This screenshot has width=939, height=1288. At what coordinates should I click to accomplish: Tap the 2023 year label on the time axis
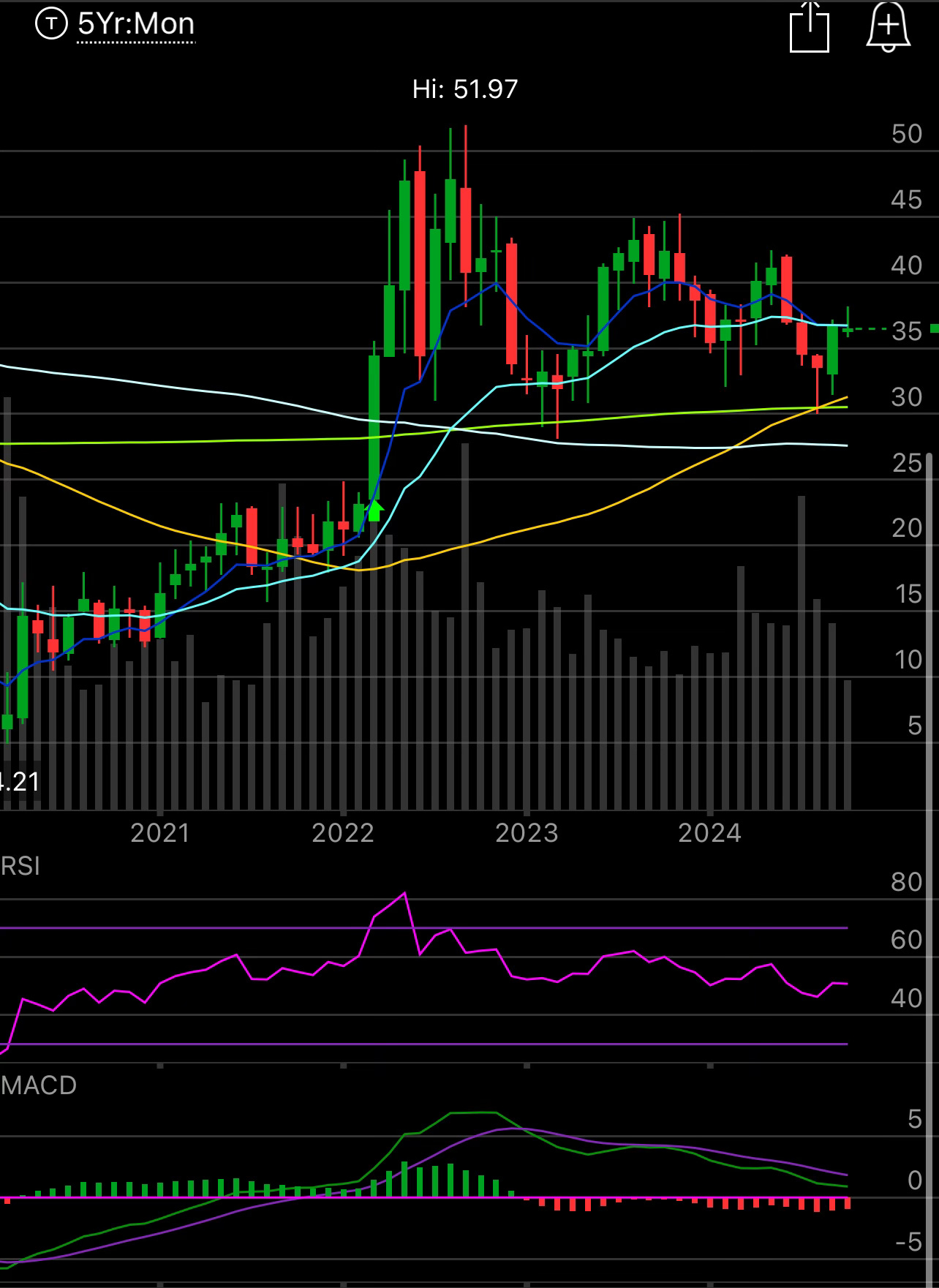click(527, 833)
